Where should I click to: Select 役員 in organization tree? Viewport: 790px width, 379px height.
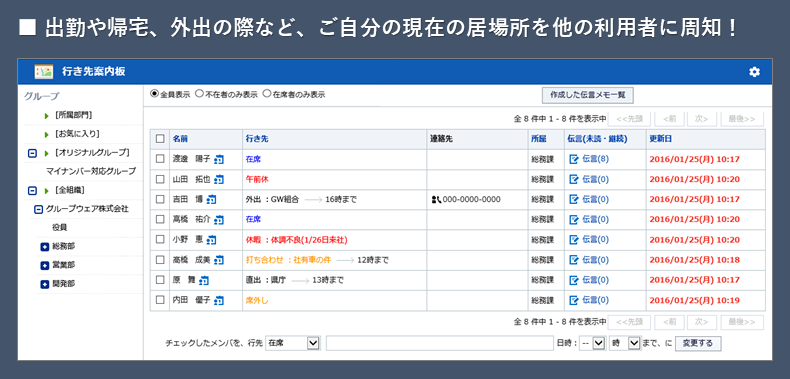pos(59,228)
